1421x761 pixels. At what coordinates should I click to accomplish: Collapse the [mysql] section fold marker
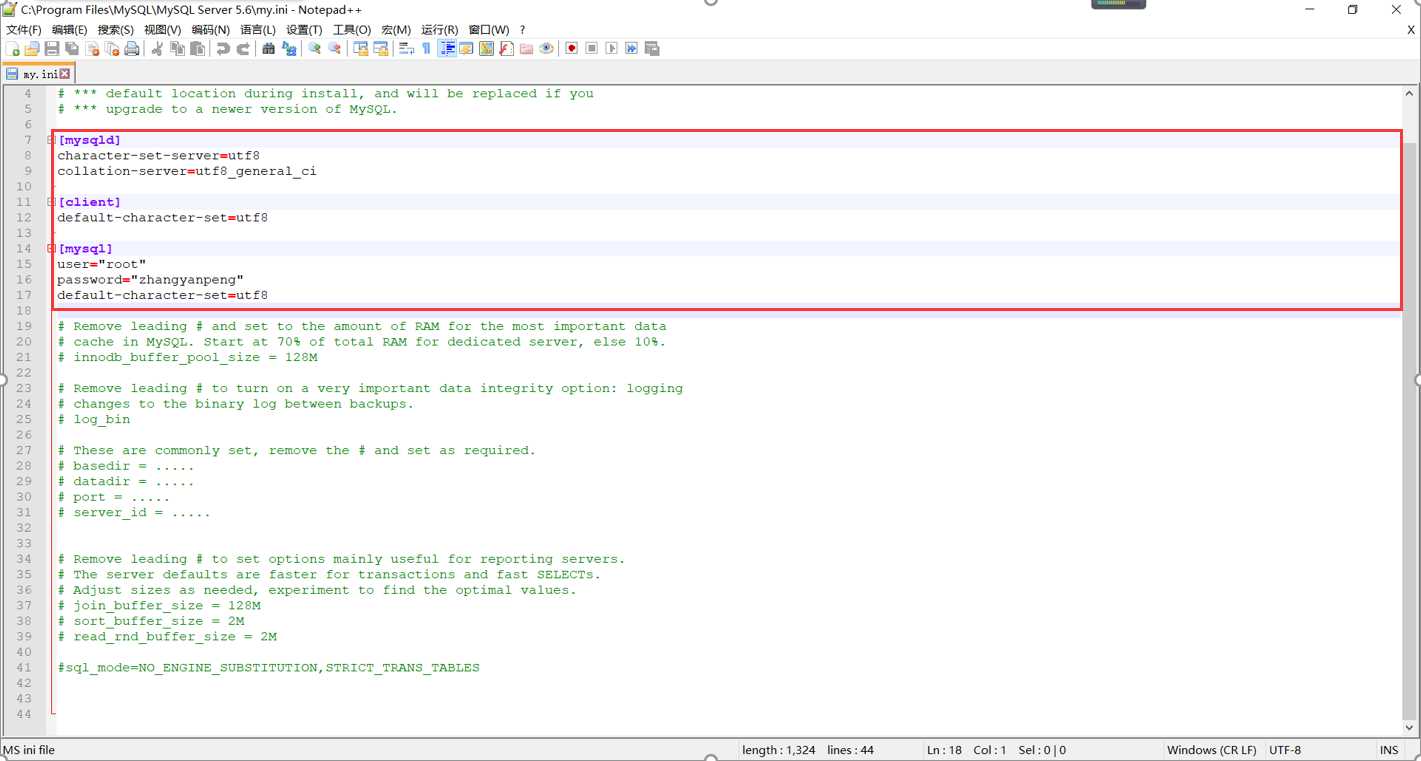51,248
